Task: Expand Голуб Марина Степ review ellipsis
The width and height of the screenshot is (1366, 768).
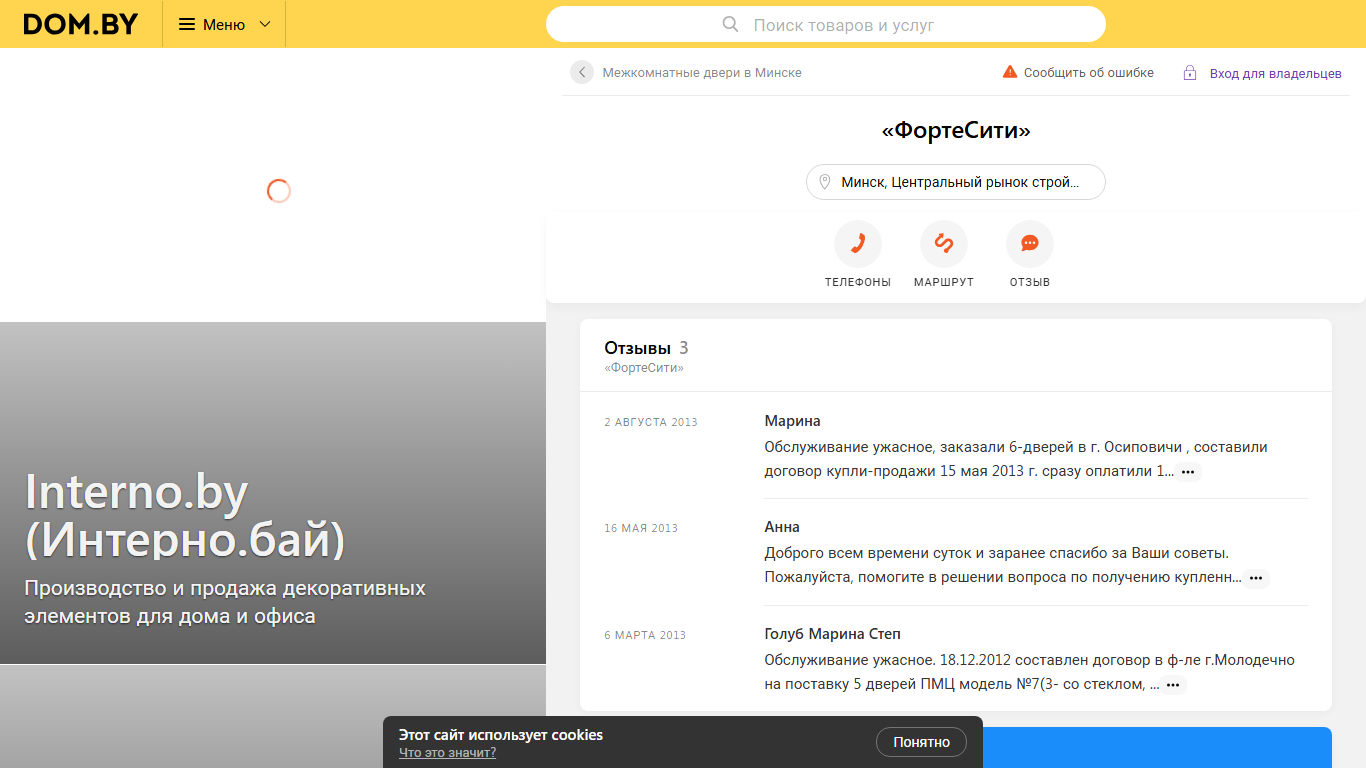Action: (x=1174, y=686)
